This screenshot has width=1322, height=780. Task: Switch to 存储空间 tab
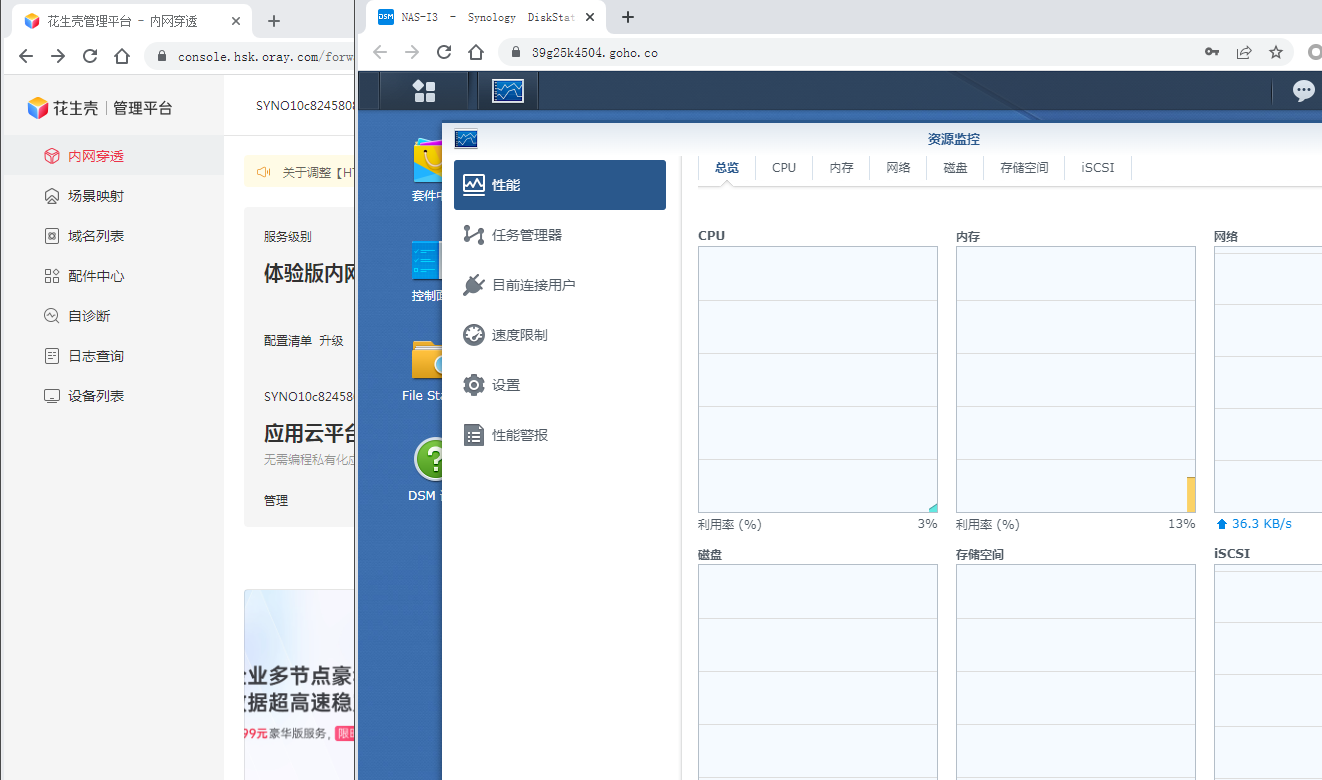coord(1024,168)
